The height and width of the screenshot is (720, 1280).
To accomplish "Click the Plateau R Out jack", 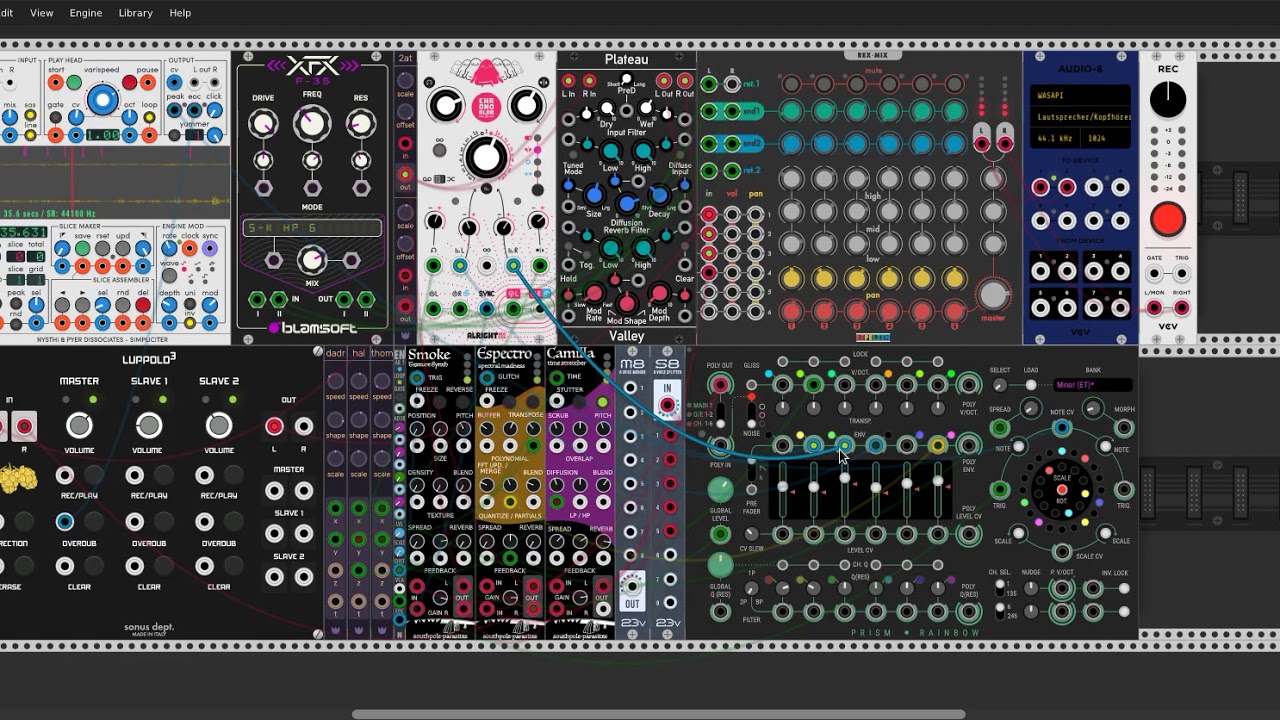I will tap(685, 81).
